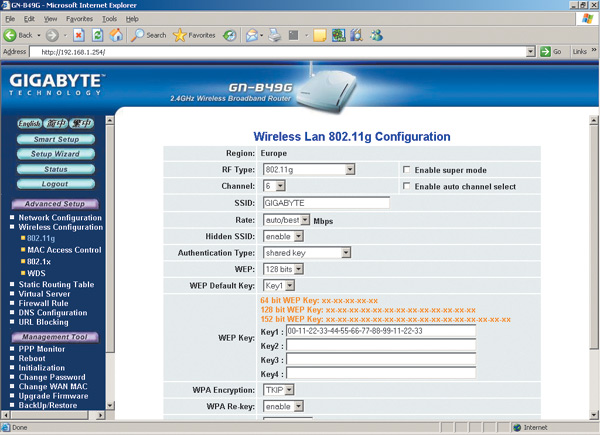Click the yellow Discuss note icon
Image resolution: width=600 pixels, height=435 pixels.
pos(320,35)
